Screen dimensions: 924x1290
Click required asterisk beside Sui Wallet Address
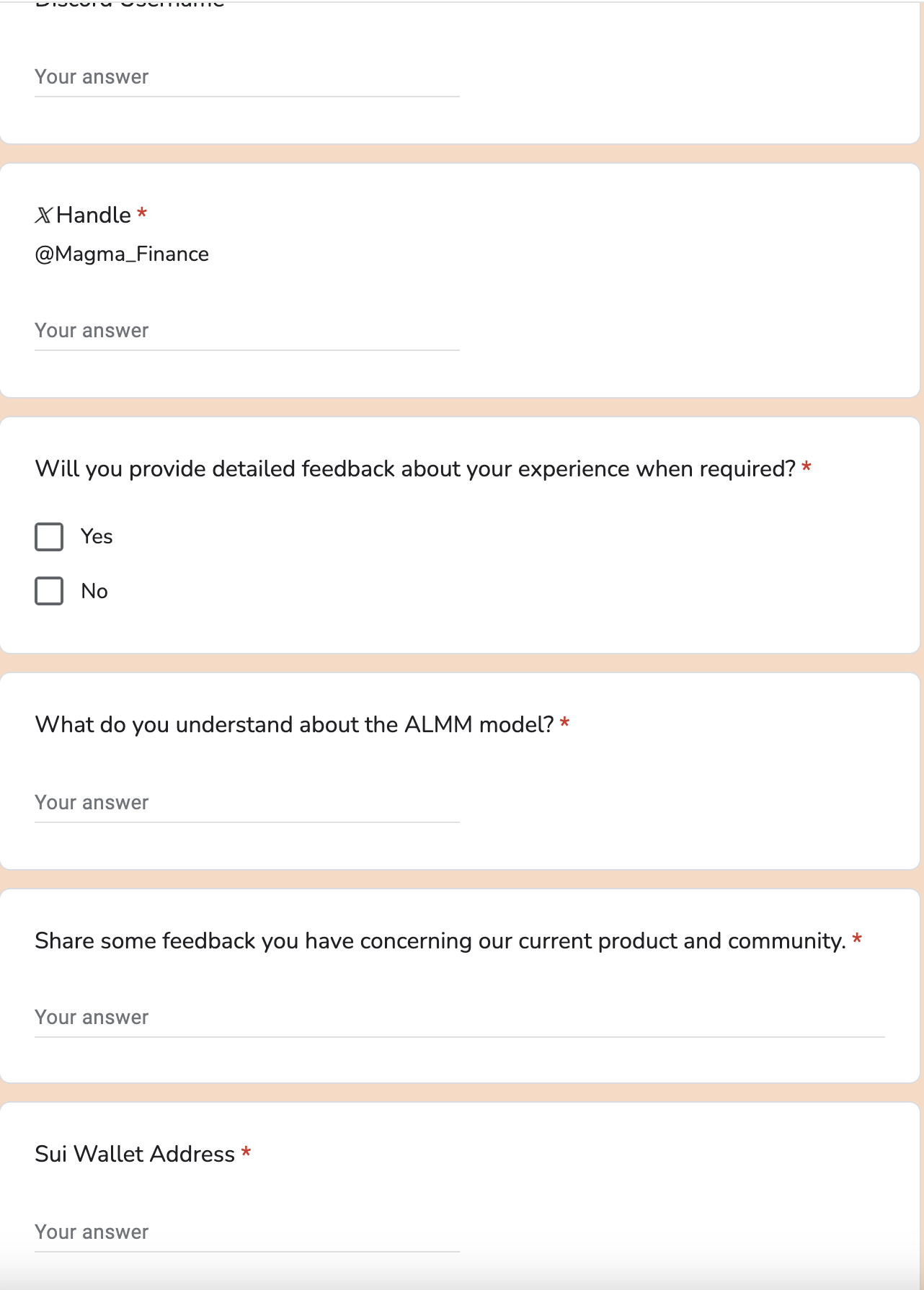click(246, 1152)
